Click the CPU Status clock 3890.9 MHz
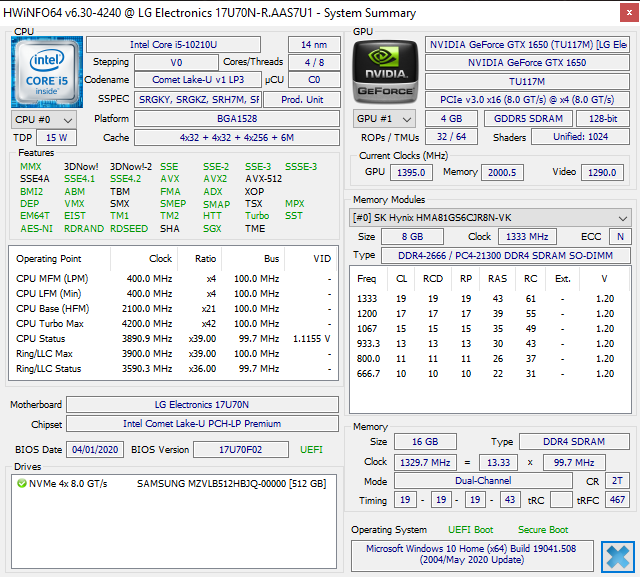 (x=147, y=339)
